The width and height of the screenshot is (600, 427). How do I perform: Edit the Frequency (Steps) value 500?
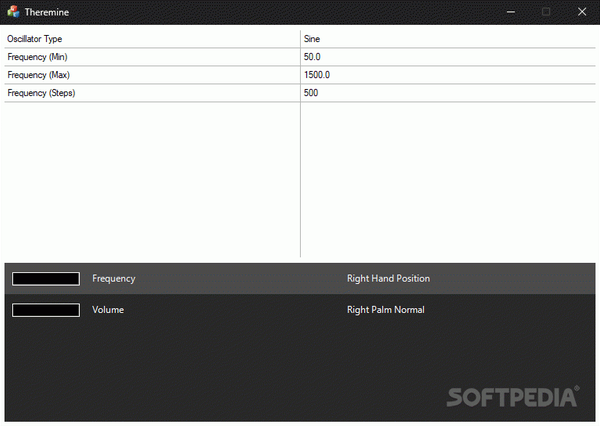(x=311, y=93)
